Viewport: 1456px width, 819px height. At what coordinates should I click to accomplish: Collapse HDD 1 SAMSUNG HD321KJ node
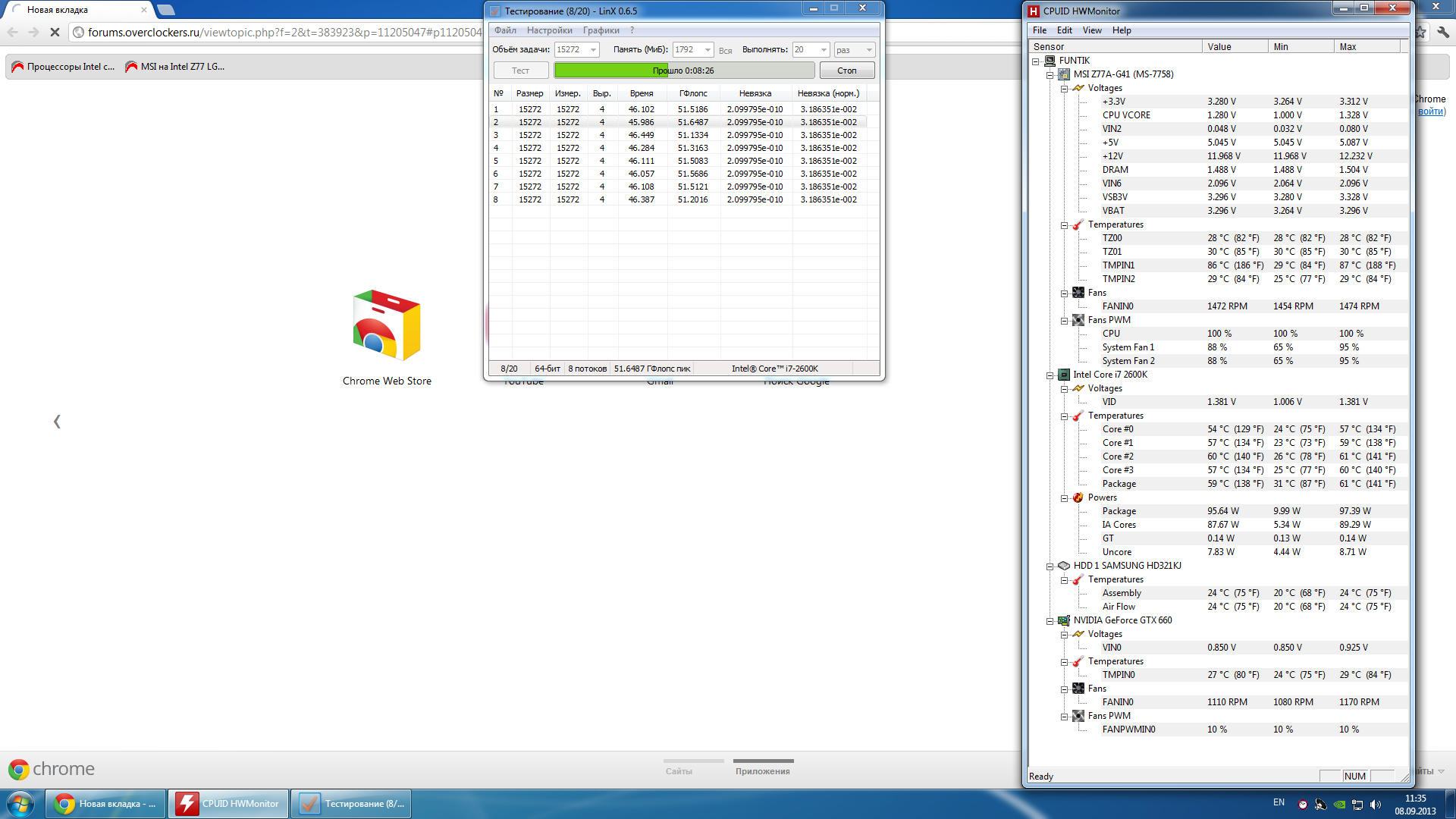tap(1050, 566)
